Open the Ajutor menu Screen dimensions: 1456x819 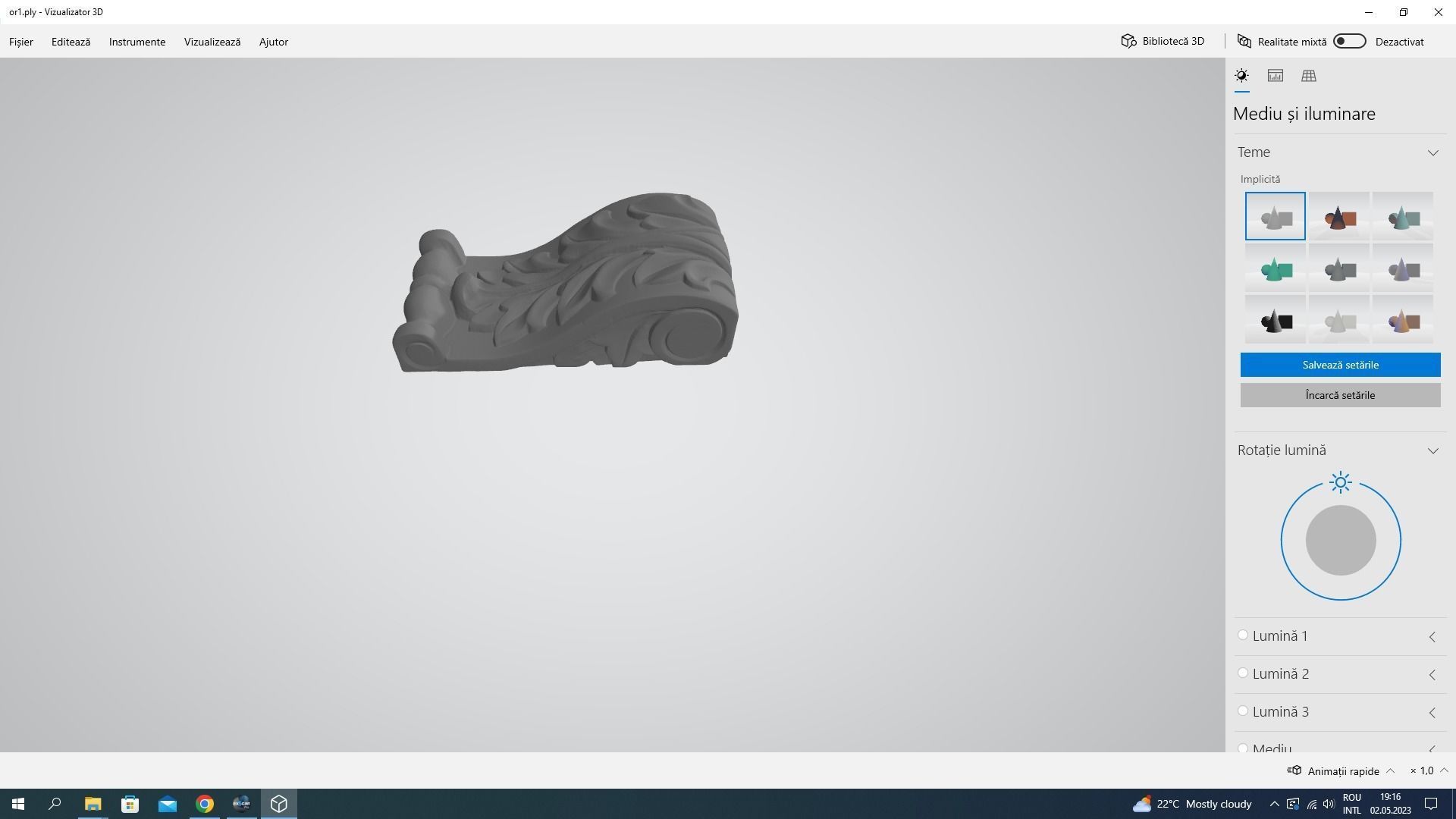(274, 42)
